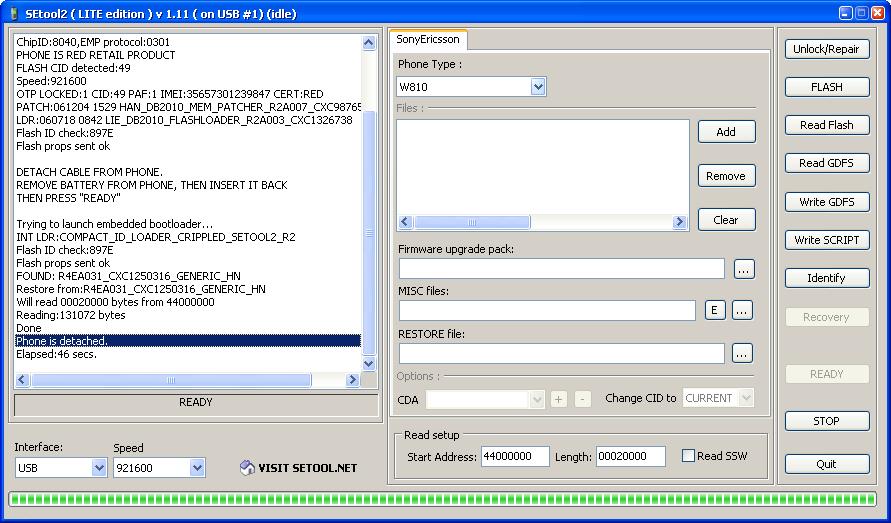
Task: Select log line 'PHONE IS RED RETAIL PRODUCT'
Action: pos(95,55)
